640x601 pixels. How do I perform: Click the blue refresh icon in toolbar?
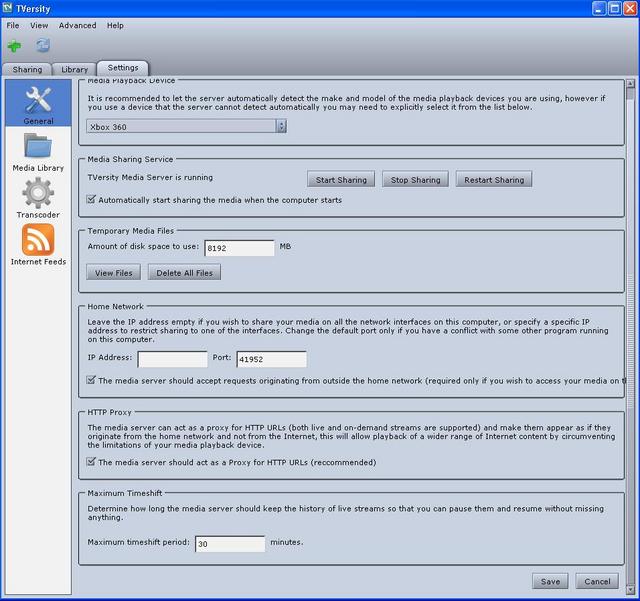(43, 46)
